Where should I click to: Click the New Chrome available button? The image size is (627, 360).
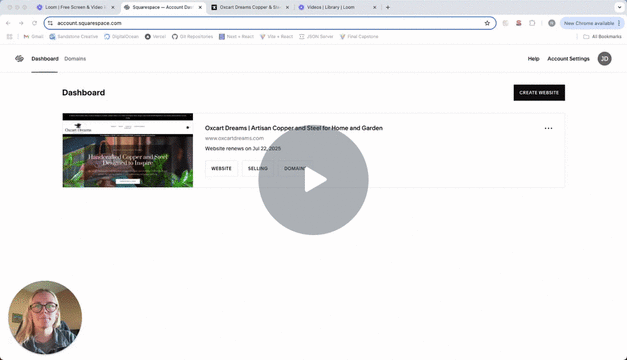click(x=592, y=23)
